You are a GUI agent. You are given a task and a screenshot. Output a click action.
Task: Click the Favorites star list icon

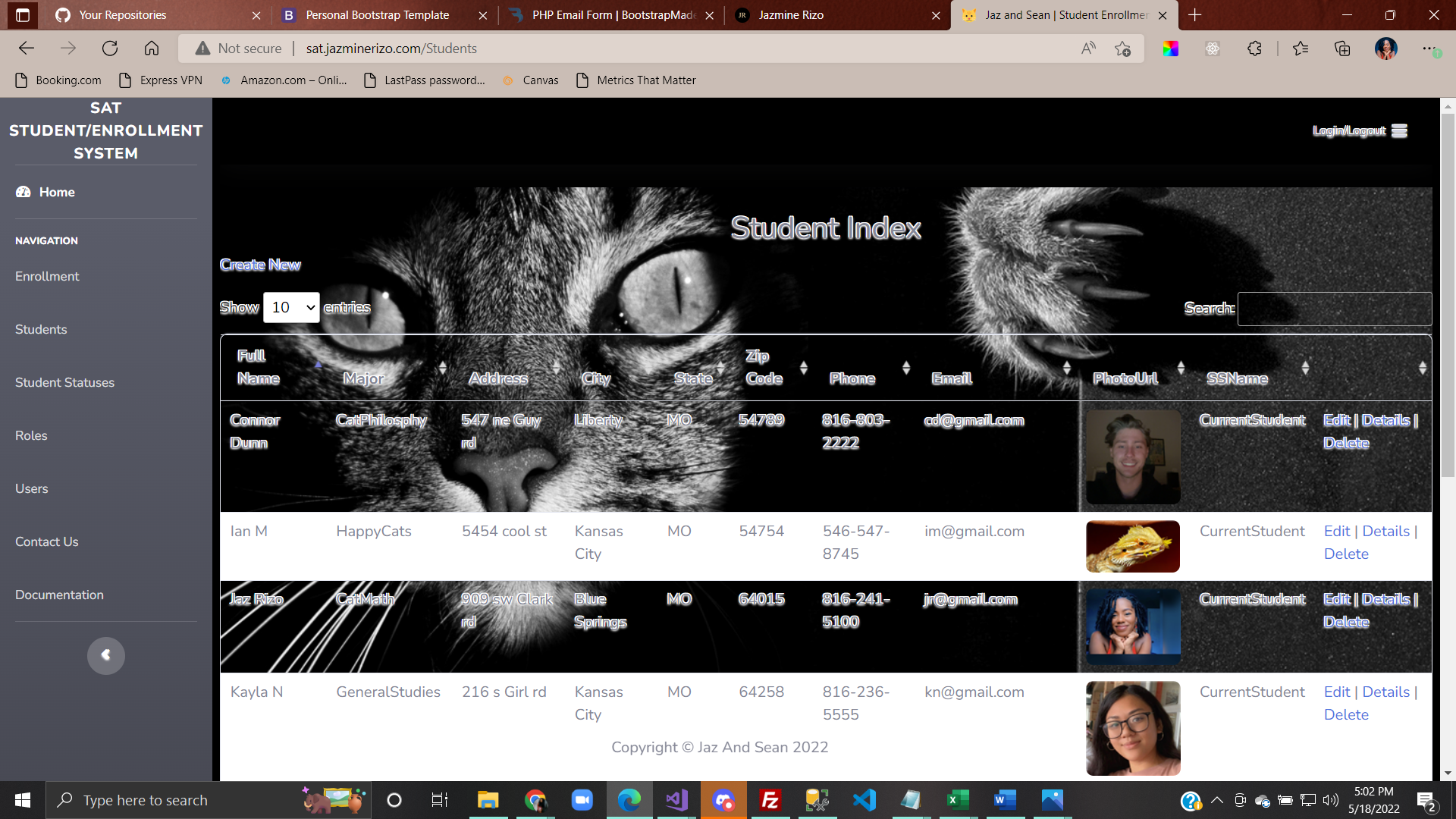pyautogui.click(x=1301, y=49)
